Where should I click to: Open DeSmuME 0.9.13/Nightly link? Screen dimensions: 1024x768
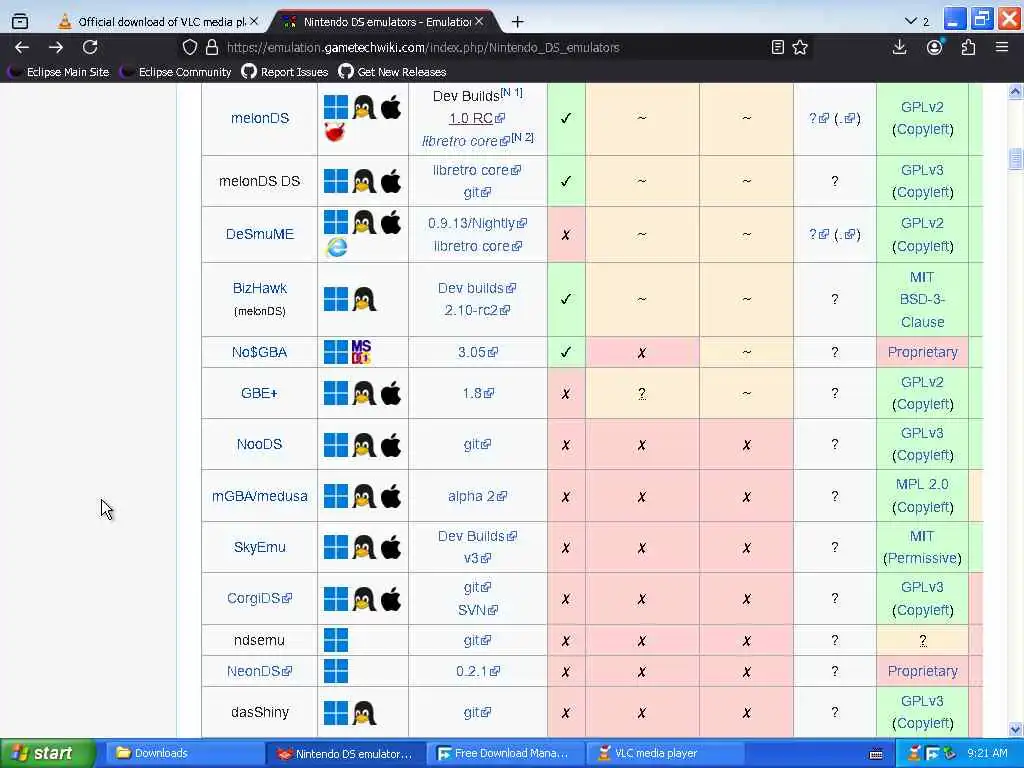[477, 223]
